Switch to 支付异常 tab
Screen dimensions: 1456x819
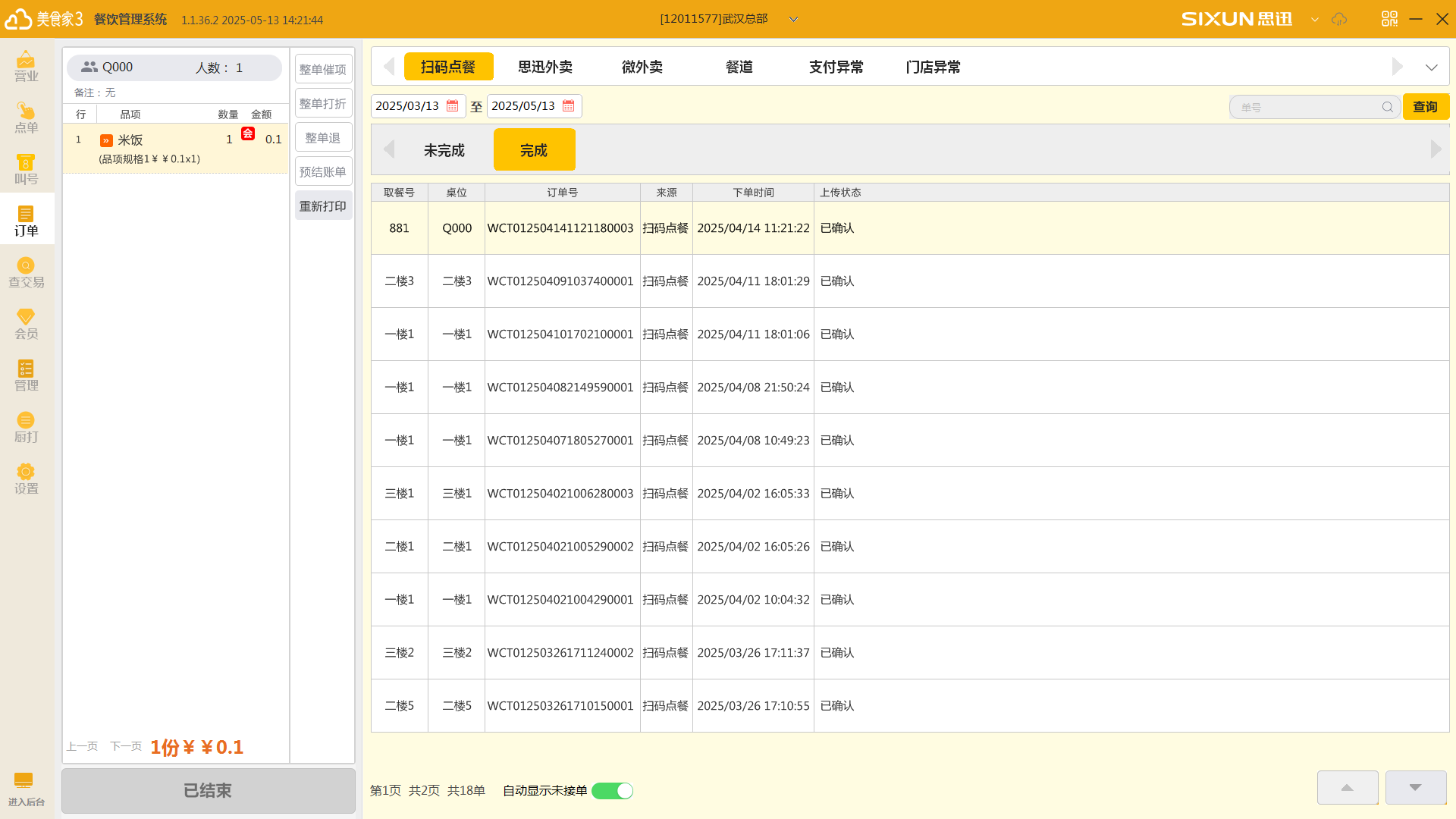point(836,67)
